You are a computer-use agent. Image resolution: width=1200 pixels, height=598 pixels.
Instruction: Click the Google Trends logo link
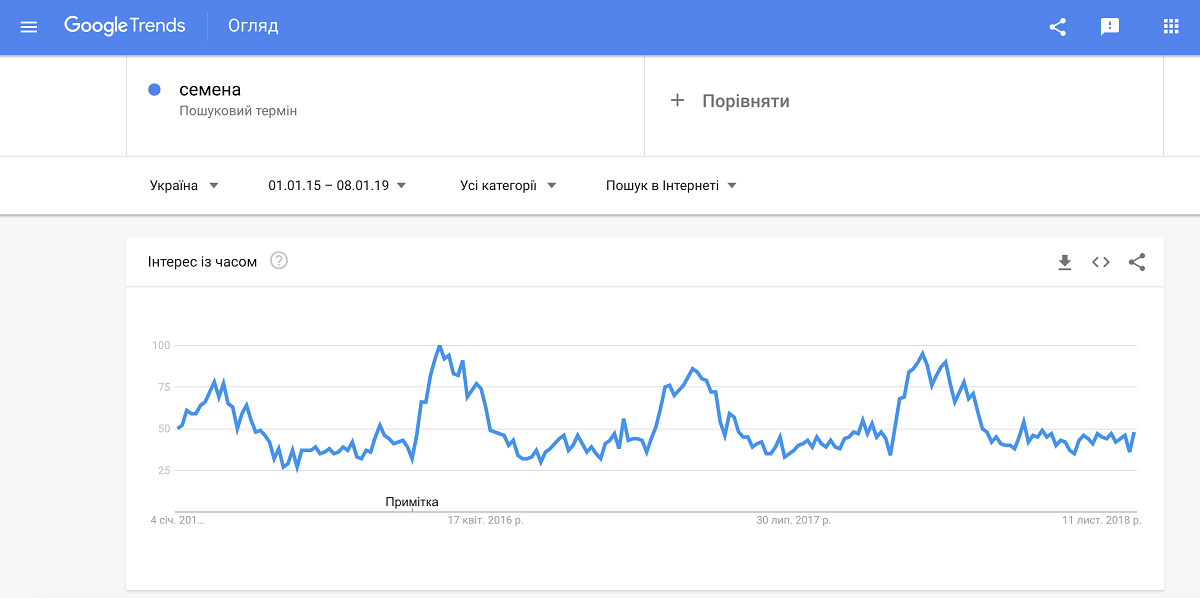[125, 26]
